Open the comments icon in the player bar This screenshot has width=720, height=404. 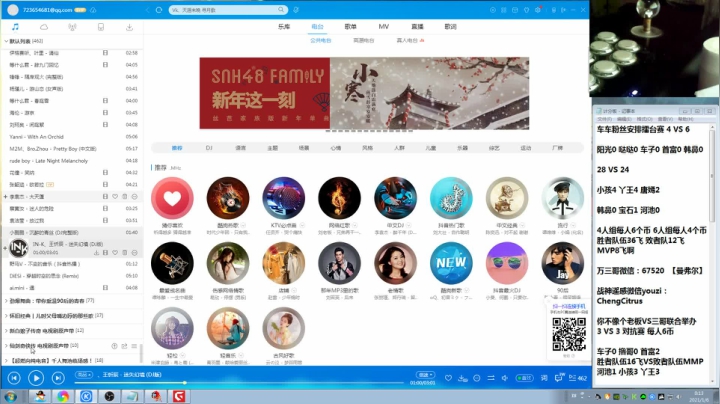(559, 378)
